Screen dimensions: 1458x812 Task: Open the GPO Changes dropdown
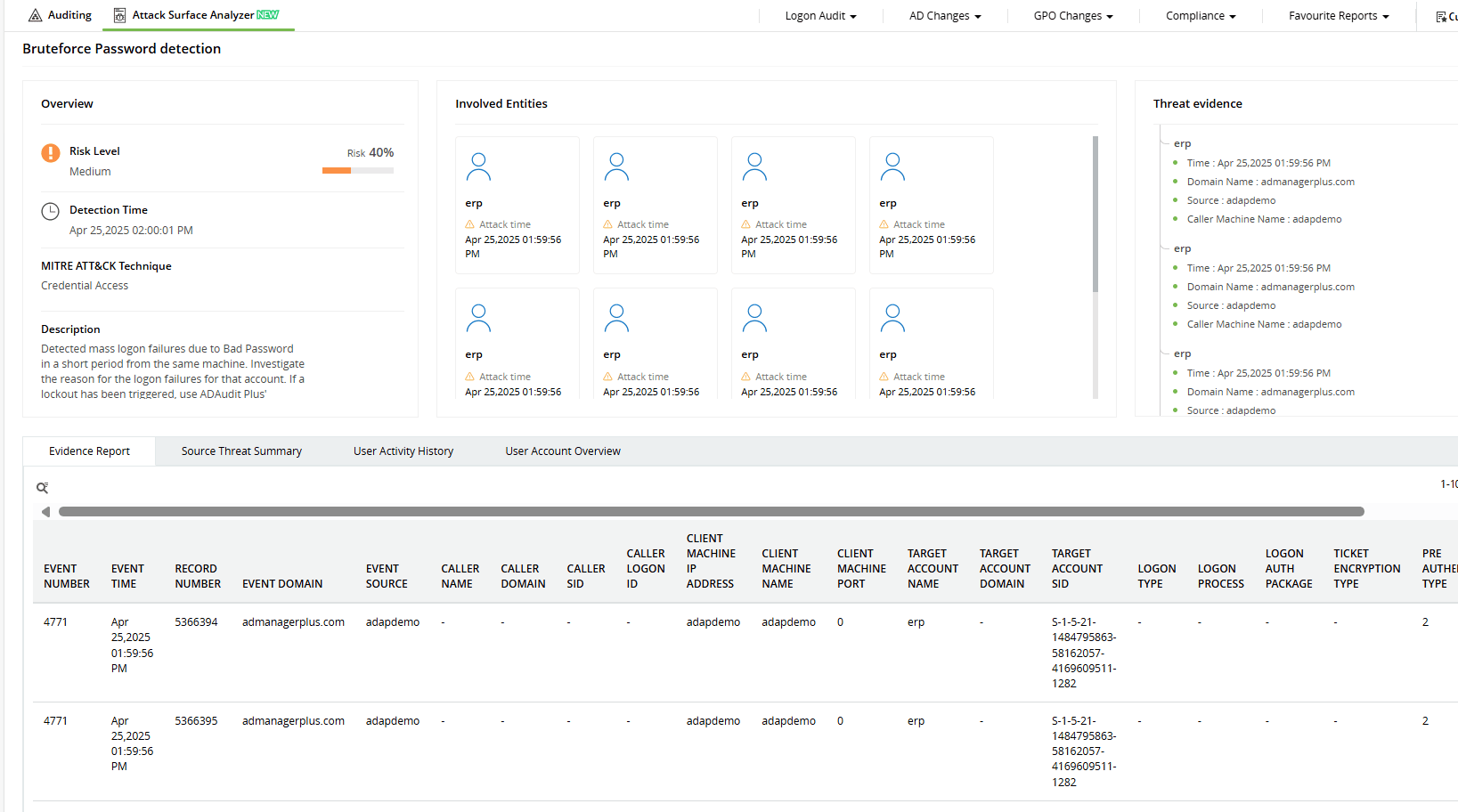coord(1072,15)
